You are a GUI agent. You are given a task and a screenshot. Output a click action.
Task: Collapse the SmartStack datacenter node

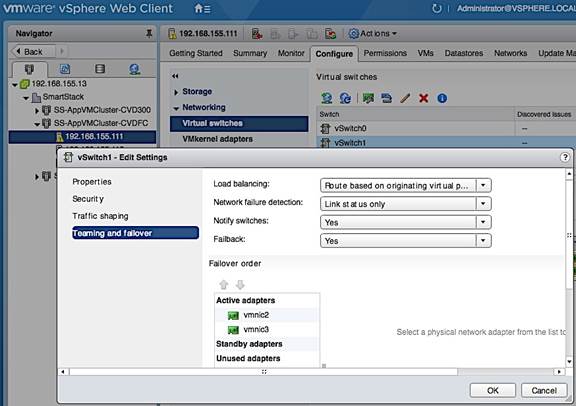click(x=26, y=98)
